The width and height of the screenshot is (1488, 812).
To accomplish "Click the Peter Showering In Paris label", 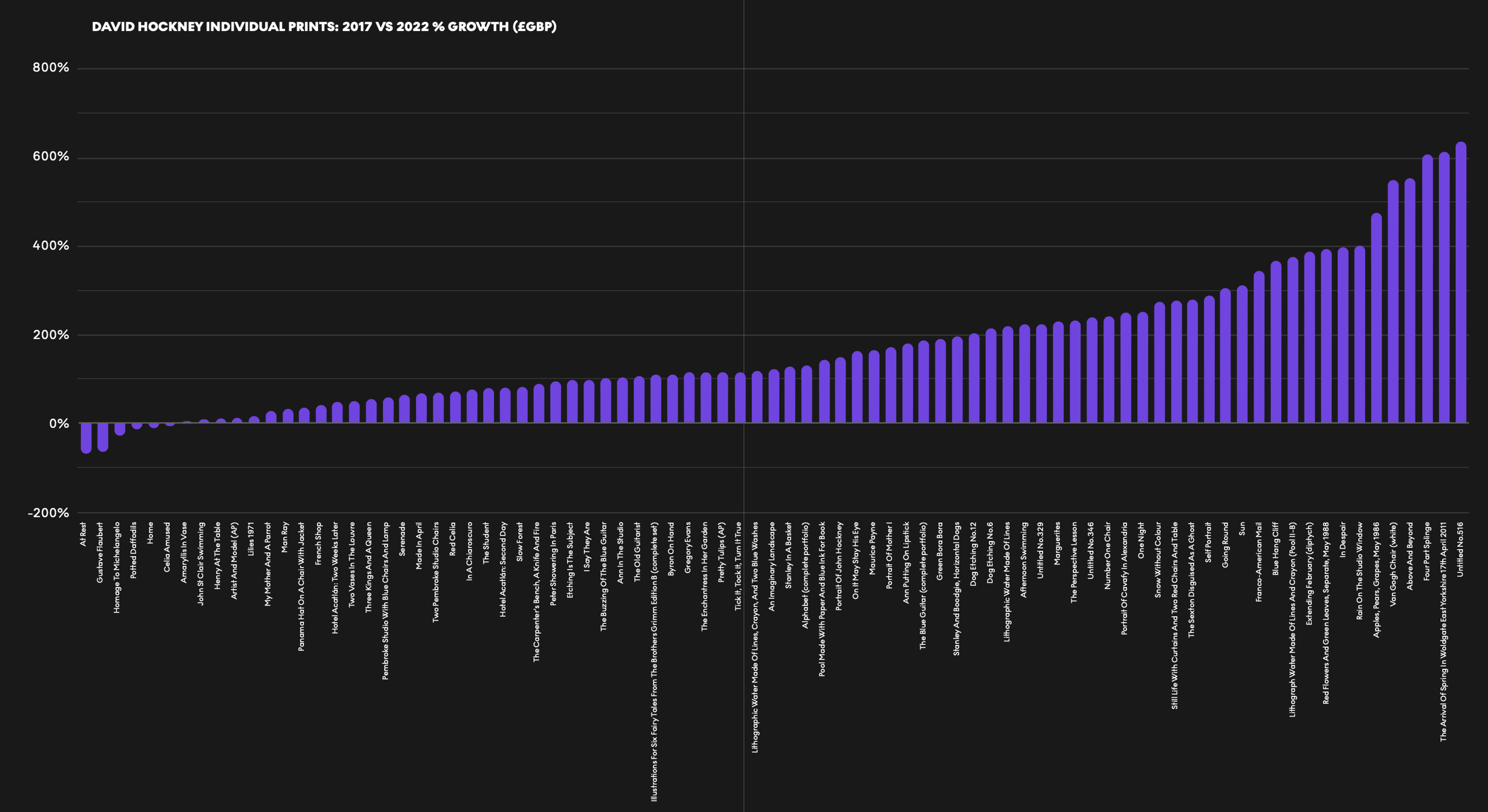I will point(553,564).
